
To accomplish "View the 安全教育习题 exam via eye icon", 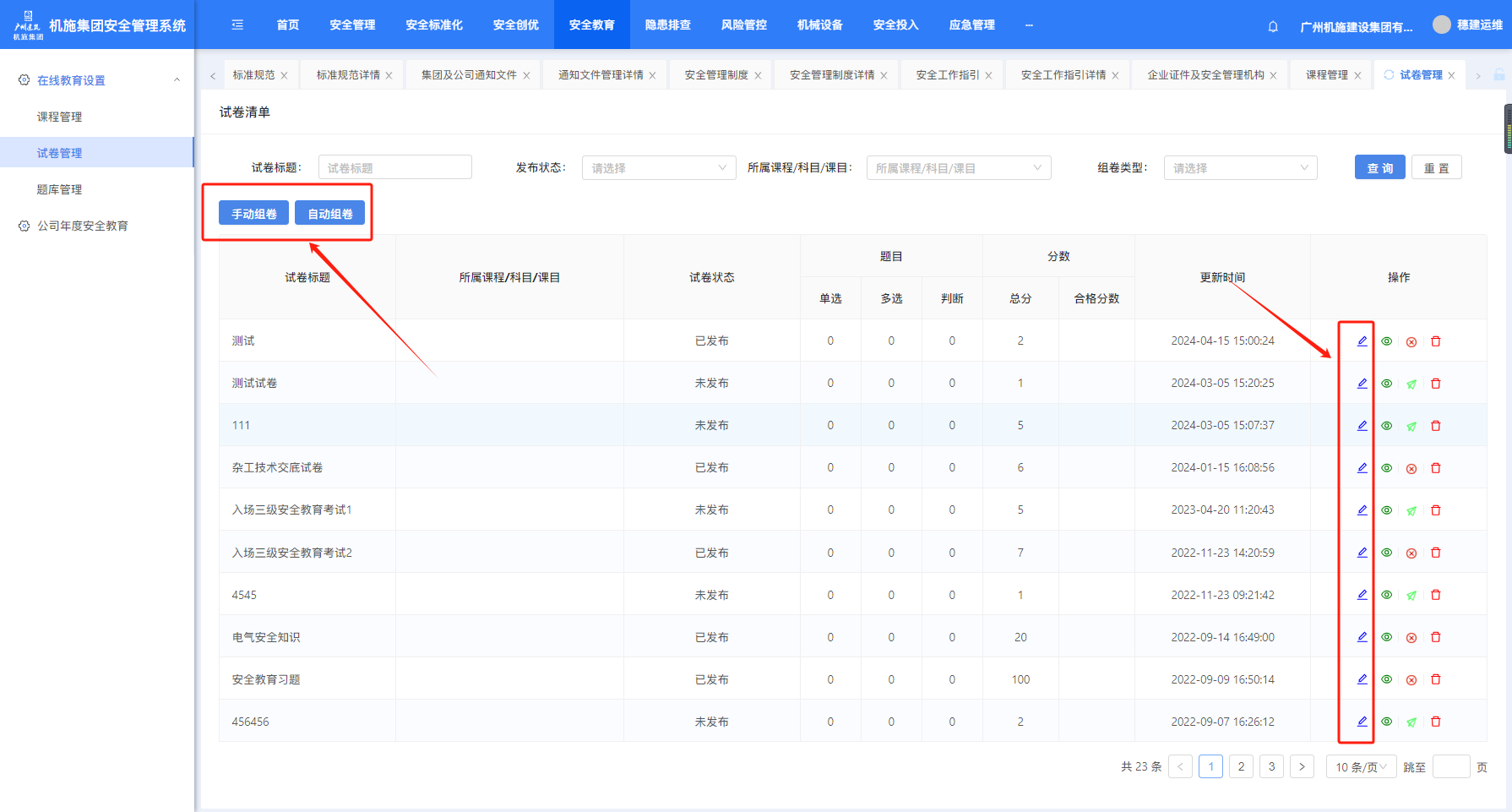I will click(x=1386, y=679).
